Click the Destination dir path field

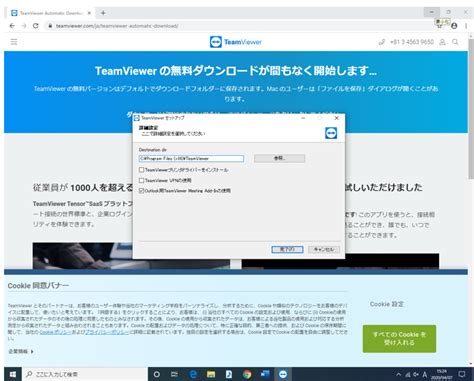pos(191,159)
